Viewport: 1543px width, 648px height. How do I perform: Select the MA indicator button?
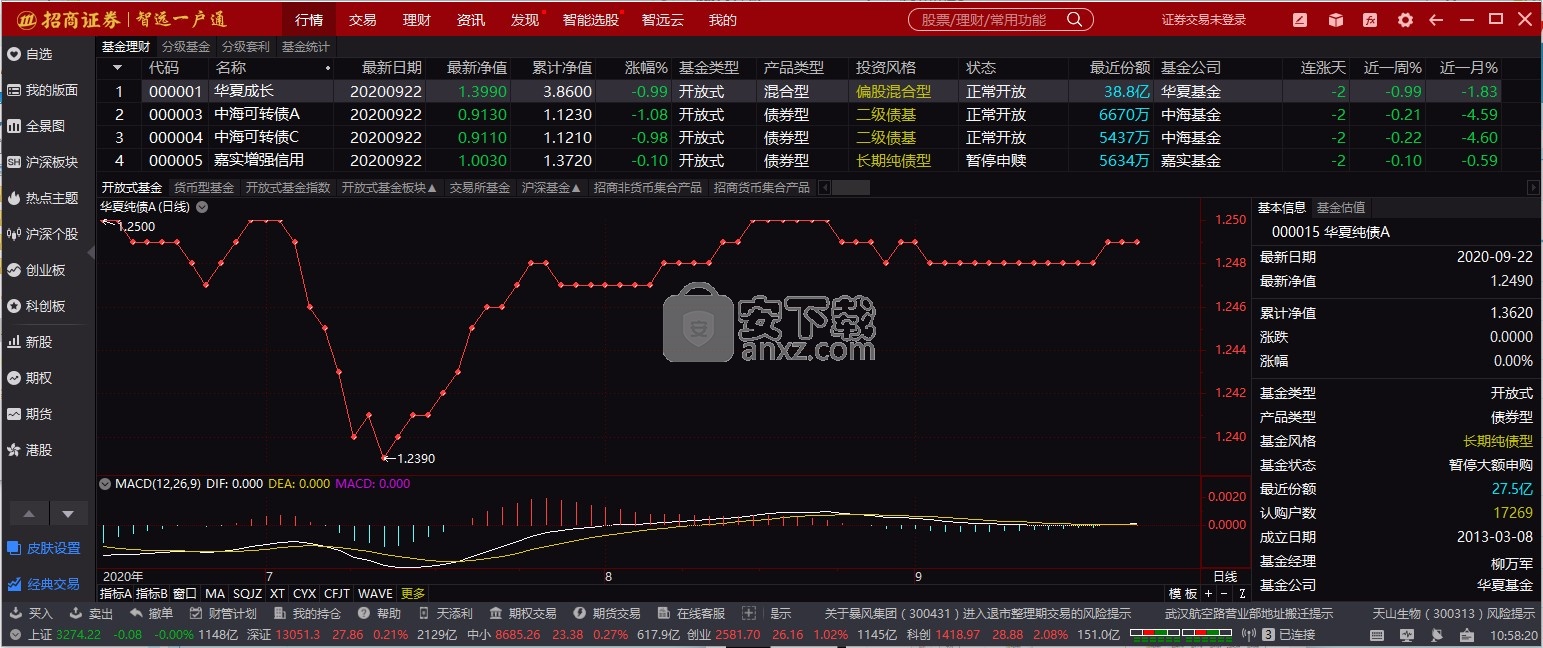pos(215,593)
